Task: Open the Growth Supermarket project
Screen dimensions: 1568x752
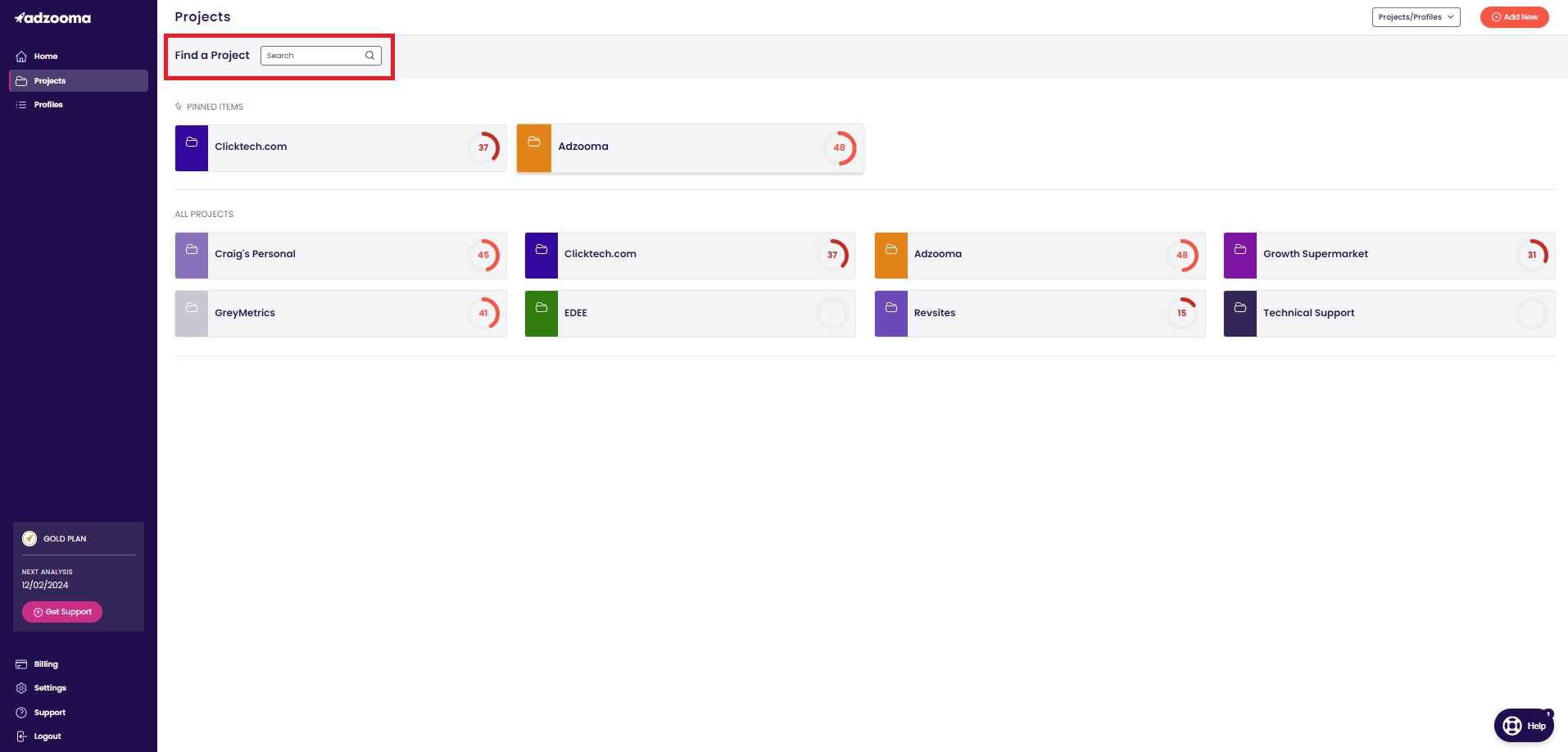Action: pyautogui.click(x=1389, y=256)
